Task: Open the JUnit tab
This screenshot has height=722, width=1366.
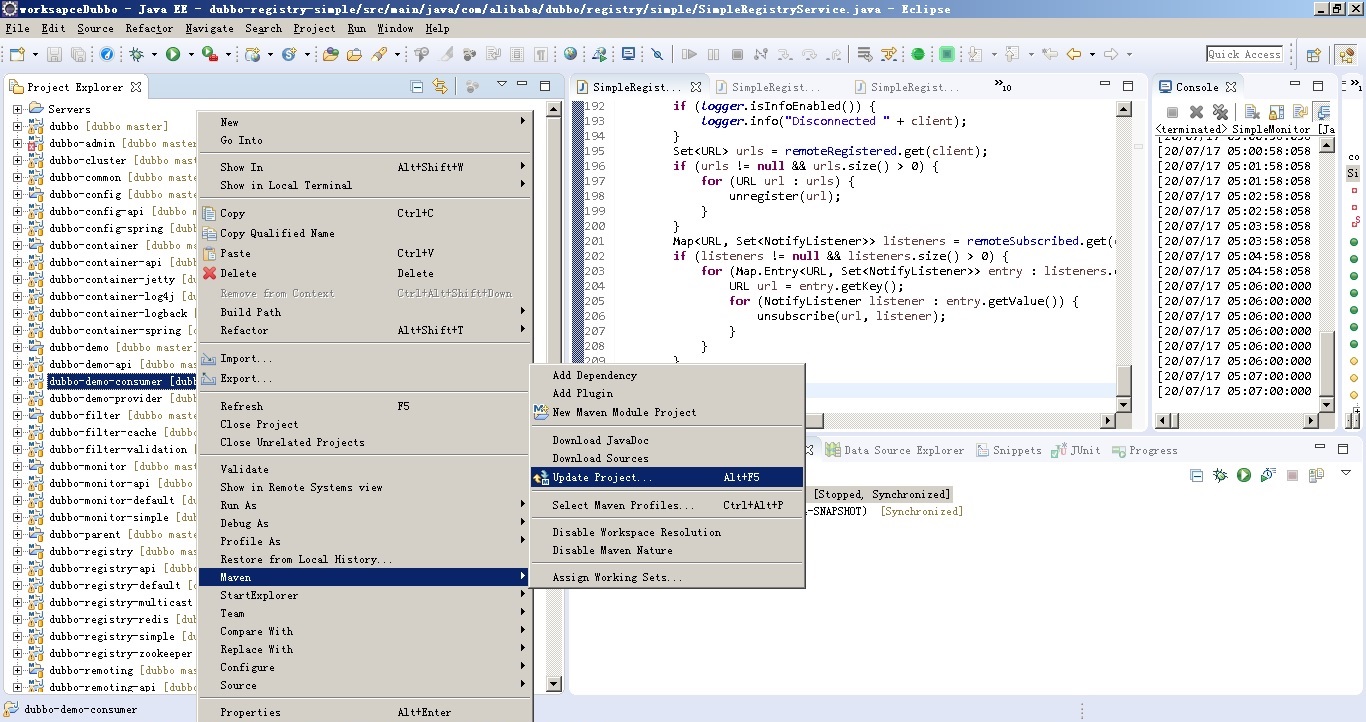Action: [1076, 450]
